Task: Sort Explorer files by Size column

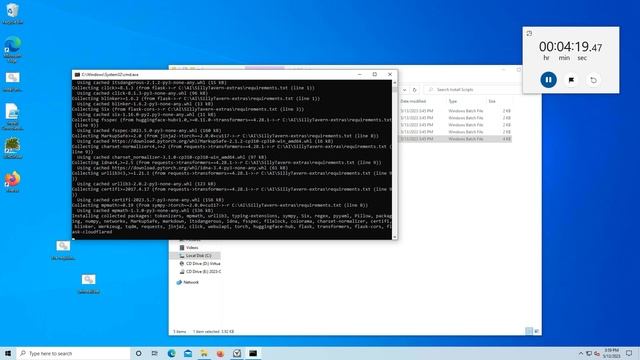Action: (492, 101)
